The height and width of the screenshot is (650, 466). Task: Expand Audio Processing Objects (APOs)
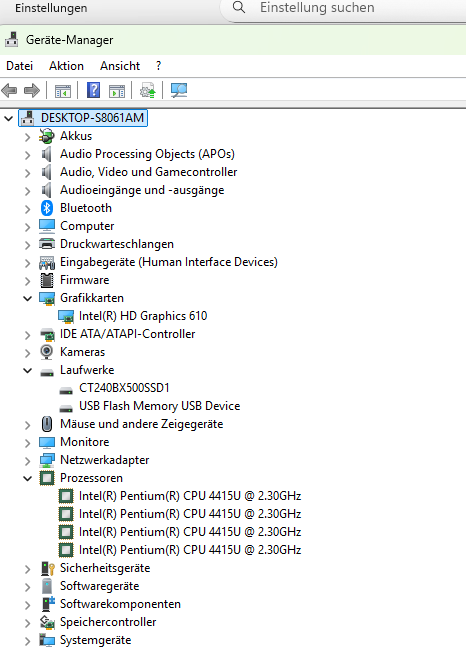point(27,155)
